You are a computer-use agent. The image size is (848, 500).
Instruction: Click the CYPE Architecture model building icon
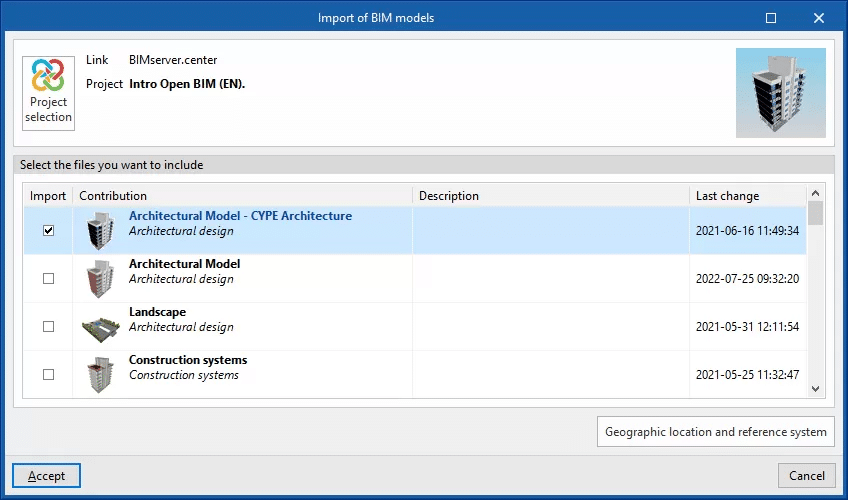[x=101, y=230]
